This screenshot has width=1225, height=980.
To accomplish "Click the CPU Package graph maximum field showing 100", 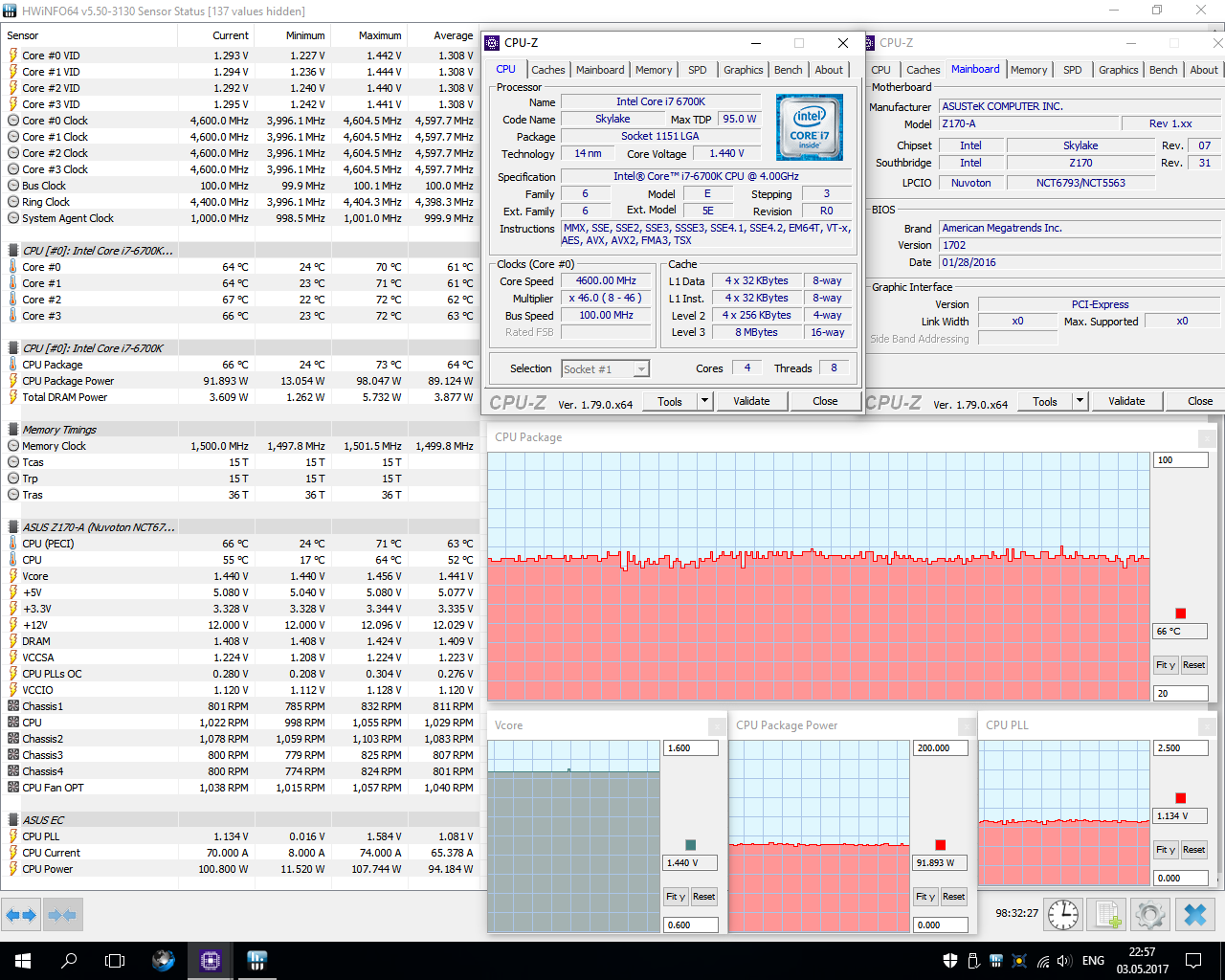I will (1181, 460).
